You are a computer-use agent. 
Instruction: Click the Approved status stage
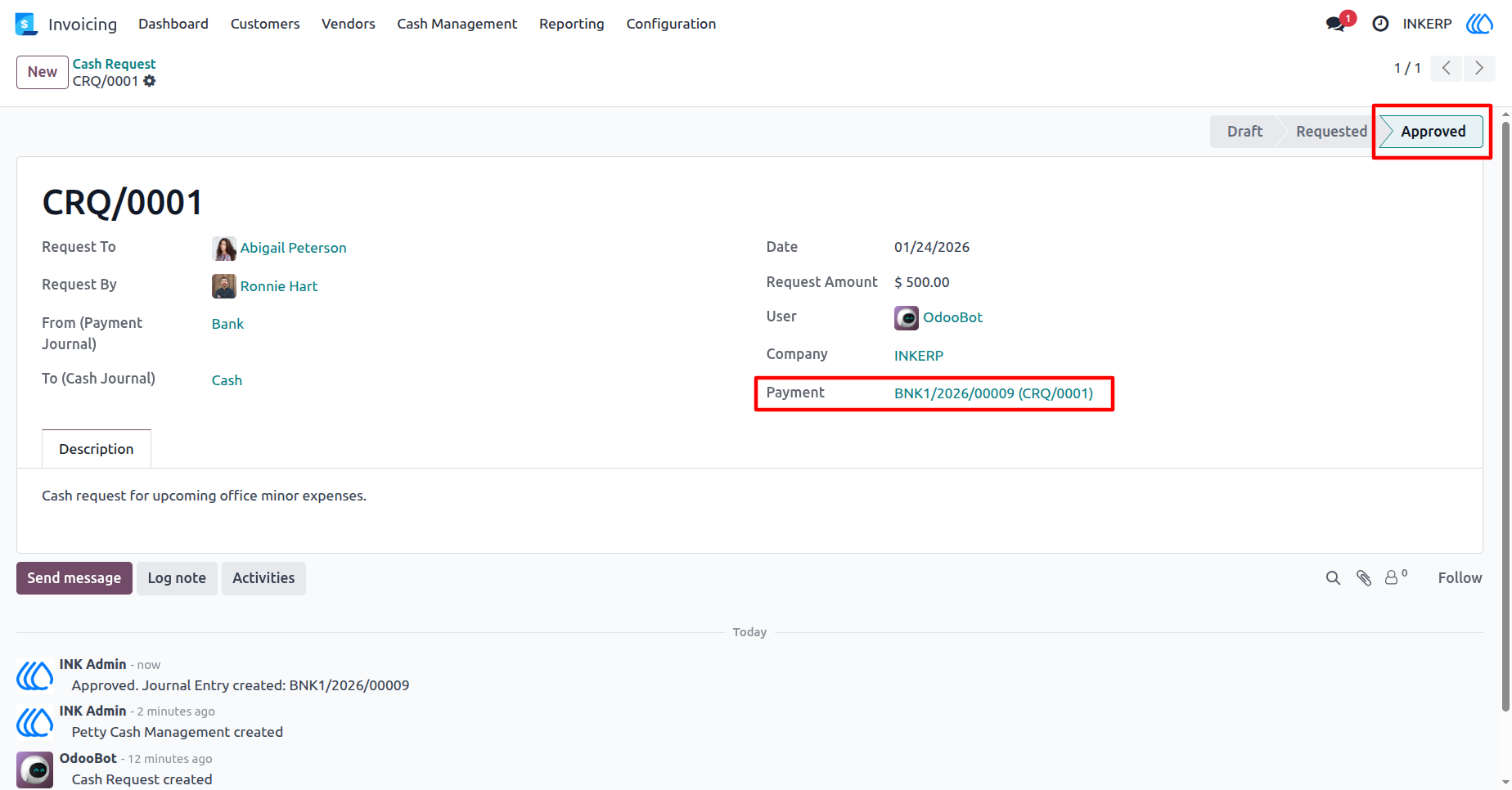pyautogui.click(x=1433, y=132)
